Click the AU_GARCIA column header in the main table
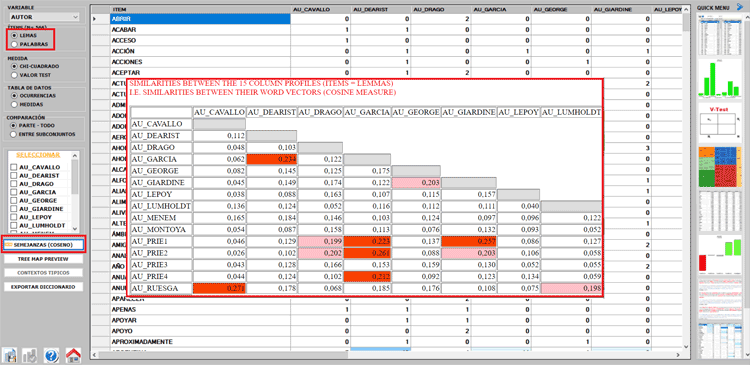Image resolution: width=750 pixels, height=365 pixels. point(501,9)
